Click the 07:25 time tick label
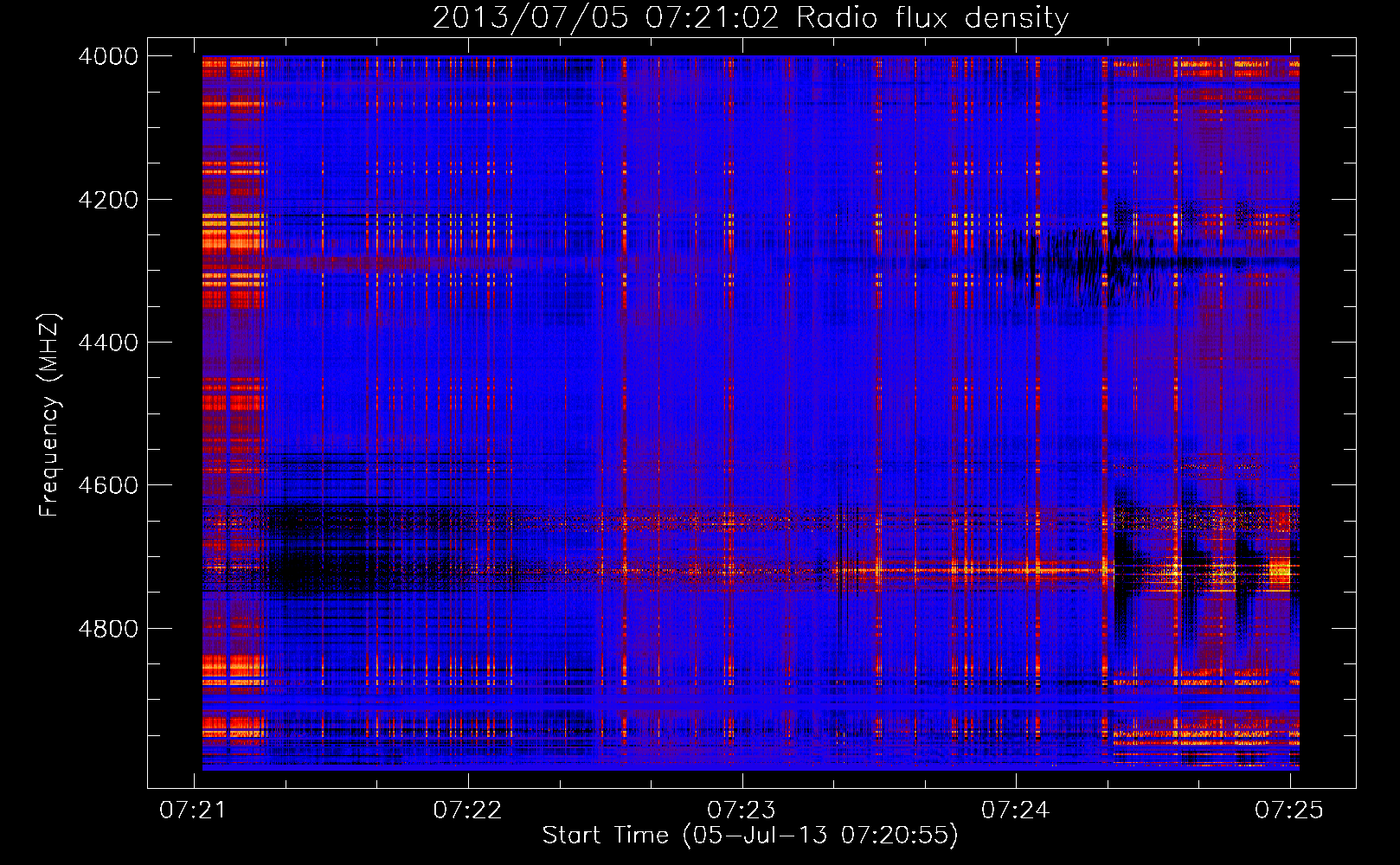 (1289, 810)
